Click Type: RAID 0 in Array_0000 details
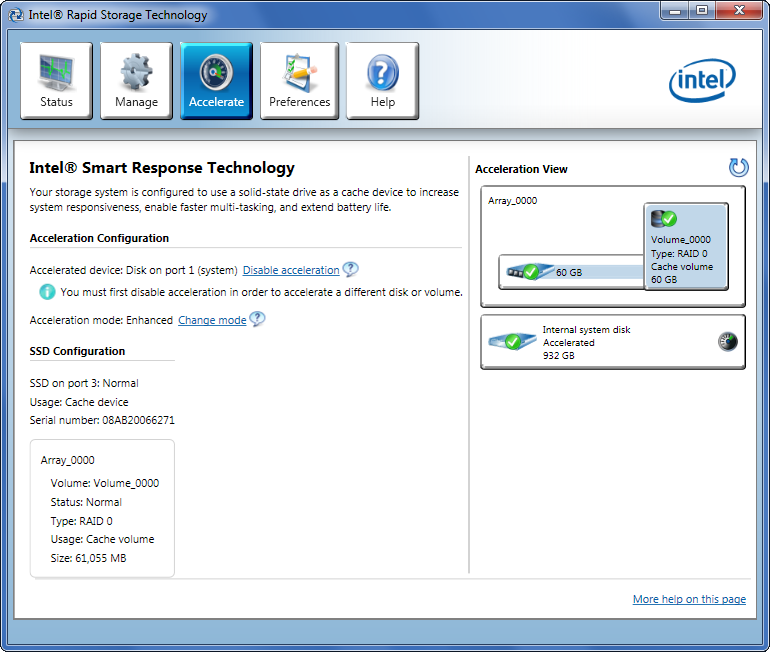 82,521
